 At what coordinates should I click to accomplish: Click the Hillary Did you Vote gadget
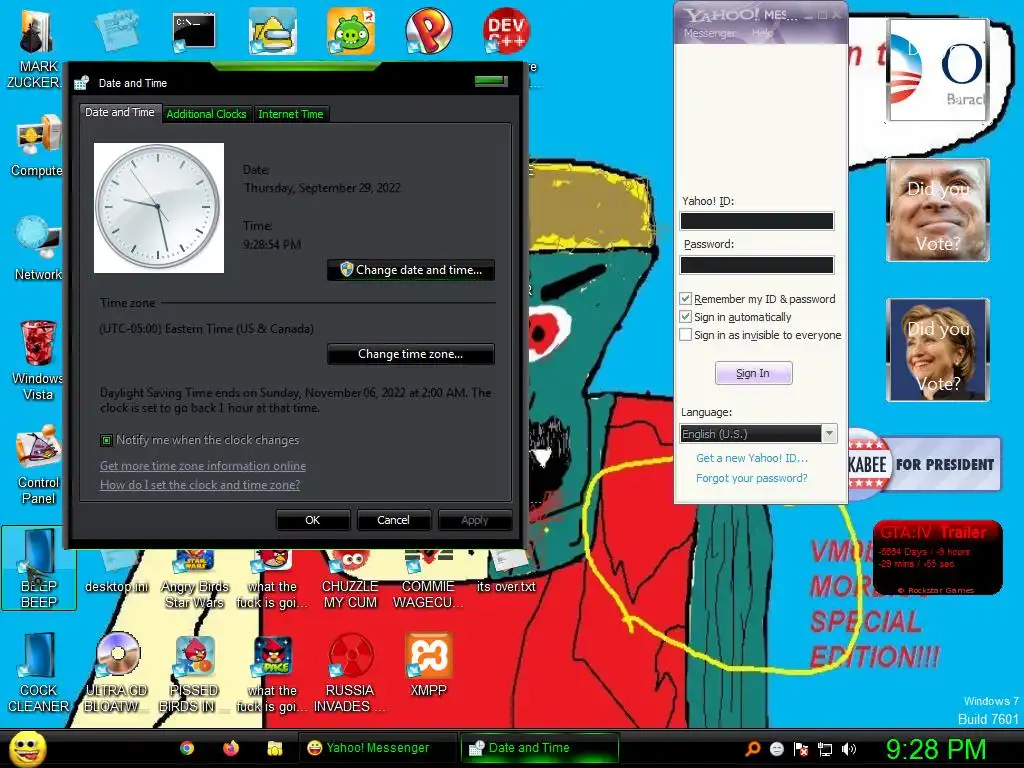point(938,350)
